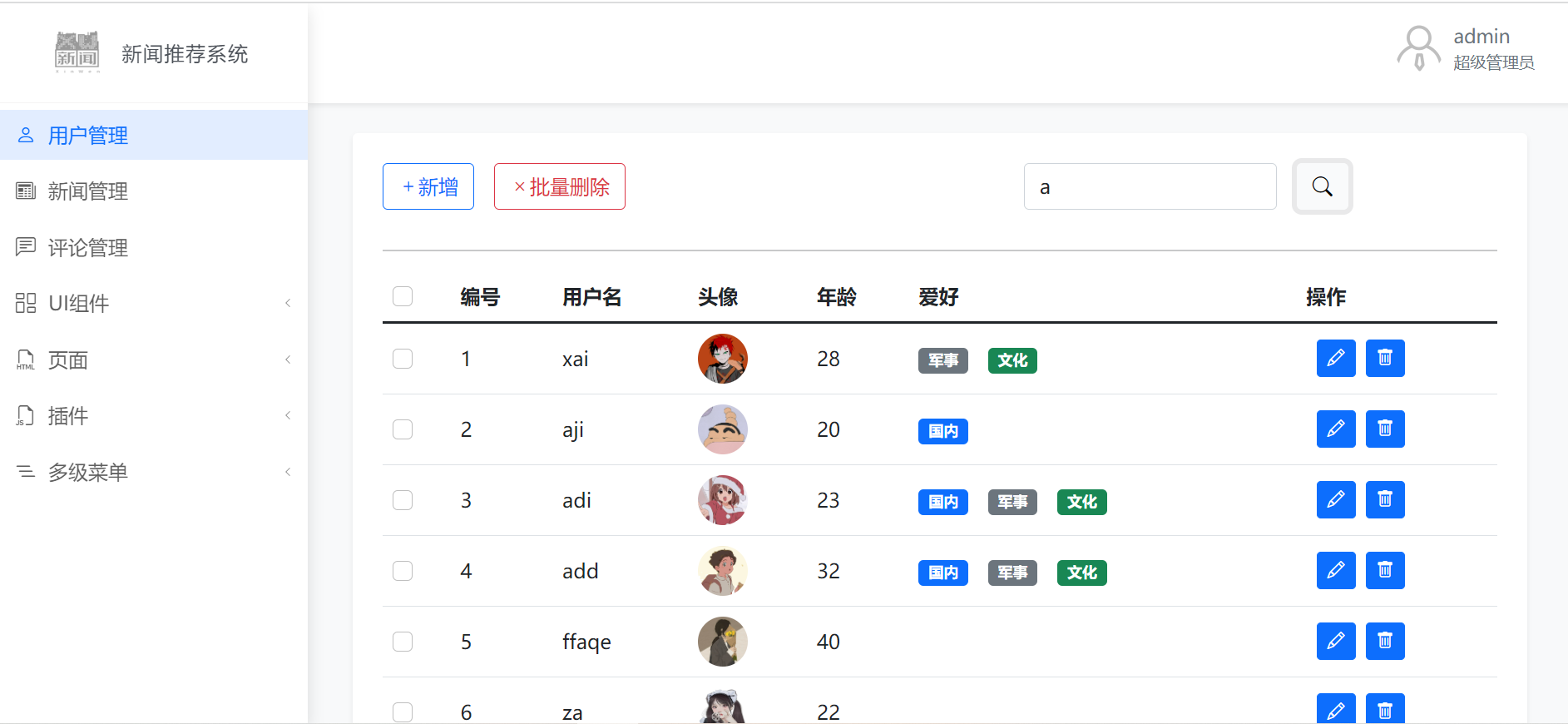1568x724 pixels.
Task: Edit user adi with the pencil icon
Action: pyautogui.click(x=1335, y=500)
